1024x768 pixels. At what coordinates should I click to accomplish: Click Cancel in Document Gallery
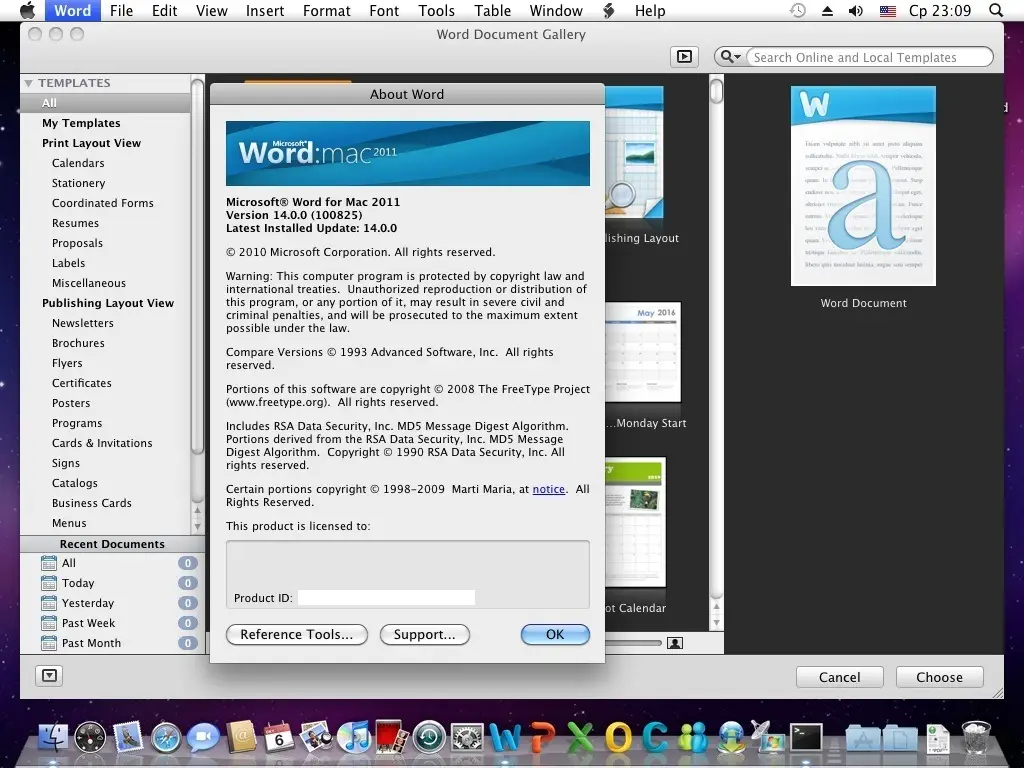[839, 677]
